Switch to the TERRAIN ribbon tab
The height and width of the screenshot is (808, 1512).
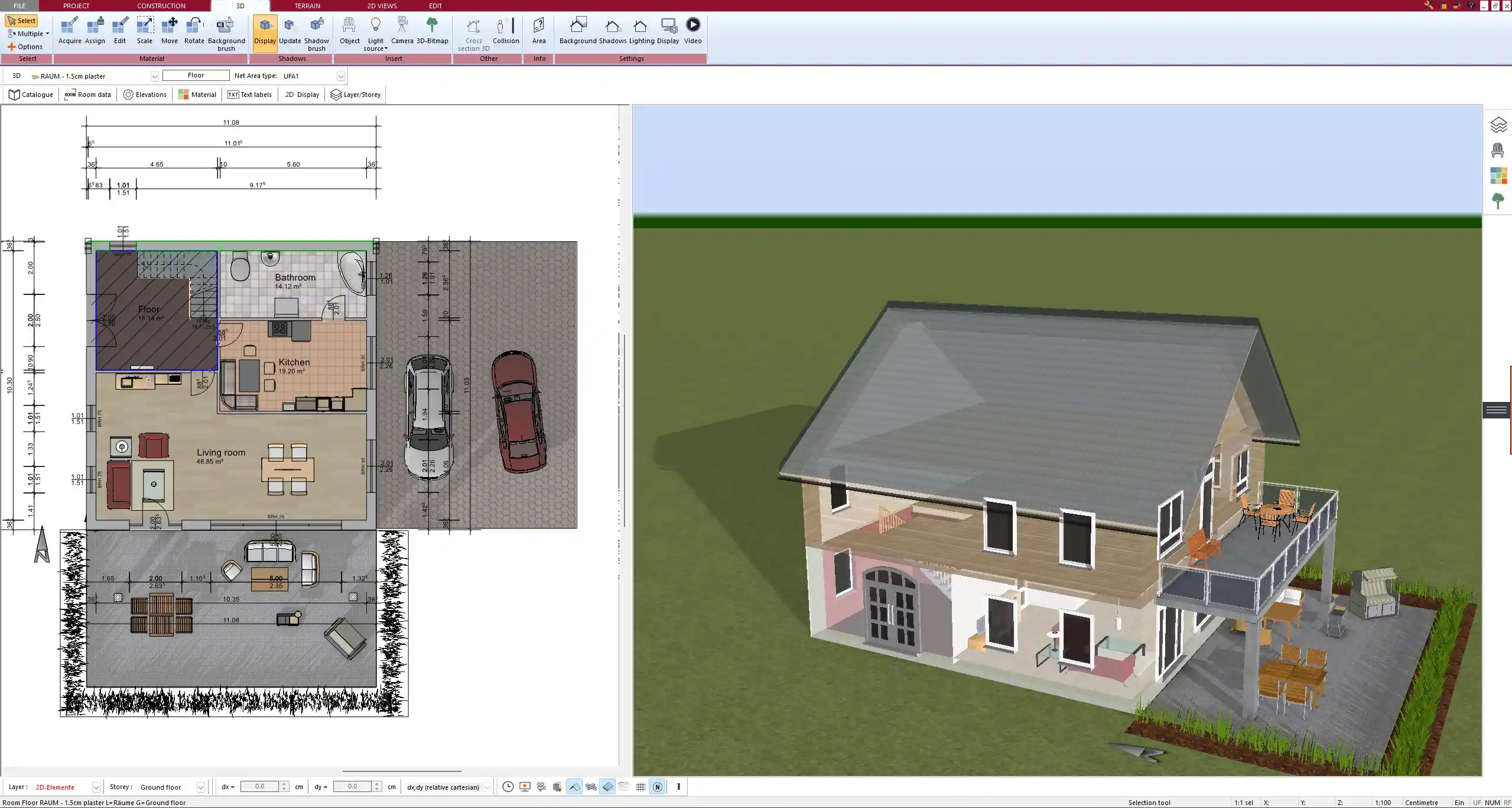pos(307,6)
